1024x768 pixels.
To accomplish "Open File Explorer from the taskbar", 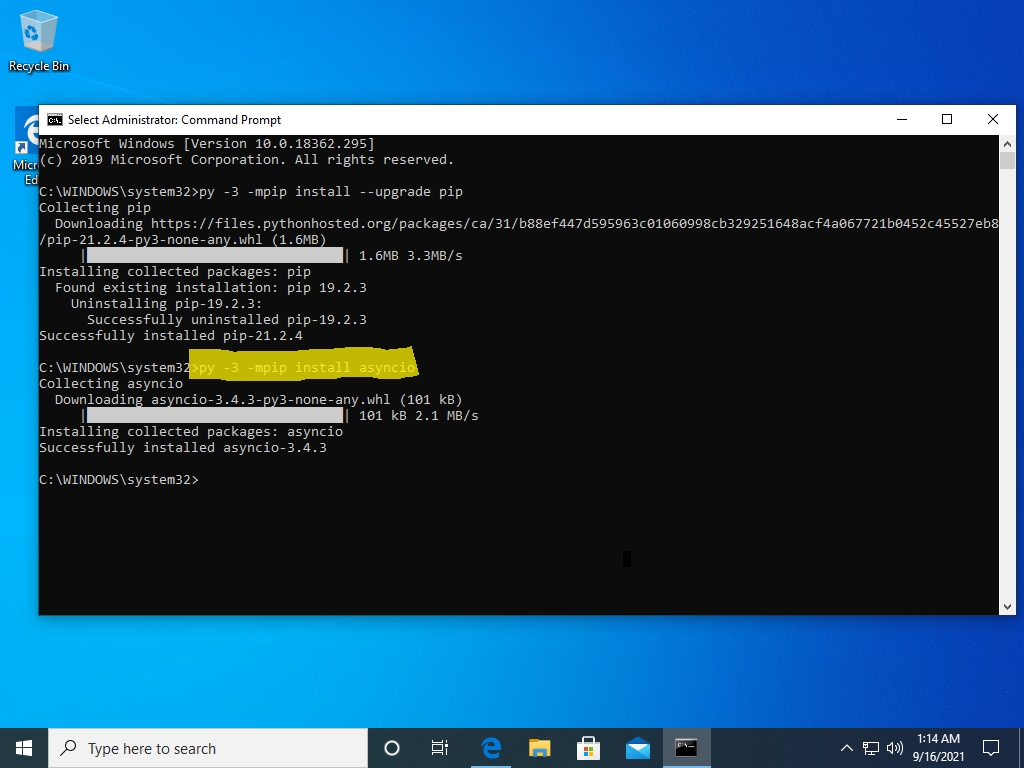I will tap(539, 748).
